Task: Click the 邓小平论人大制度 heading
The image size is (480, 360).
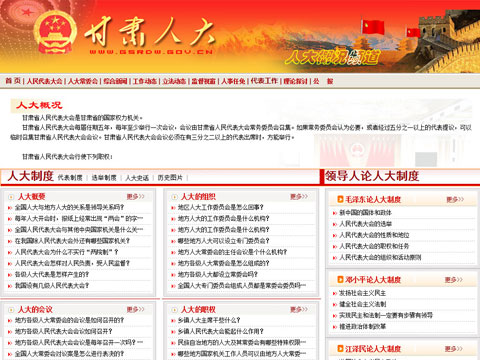Action: tap(373, 280)
